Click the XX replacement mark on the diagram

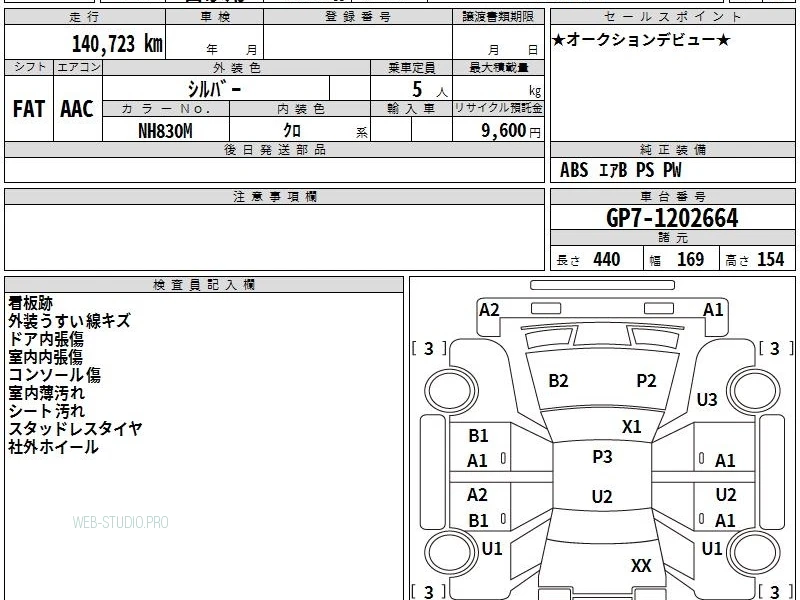coord(641,565)
